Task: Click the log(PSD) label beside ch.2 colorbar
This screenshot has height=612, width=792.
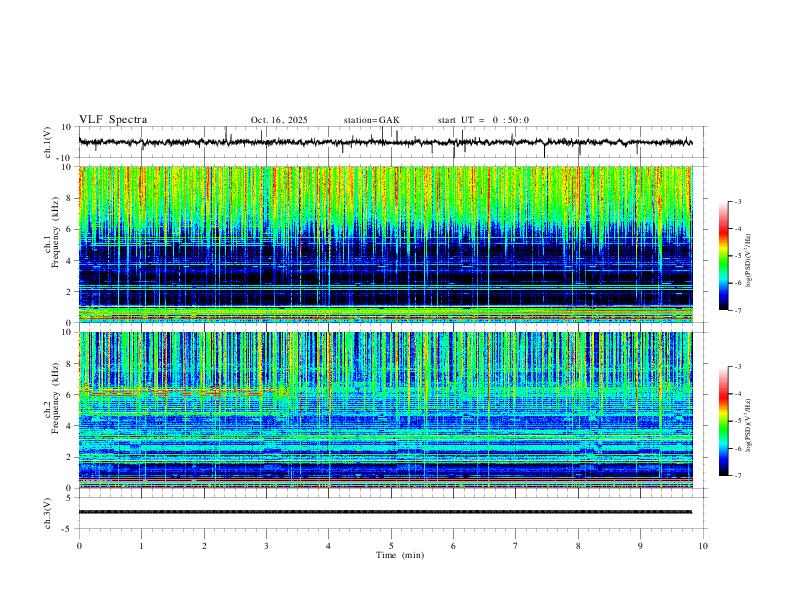Action: 749,426
